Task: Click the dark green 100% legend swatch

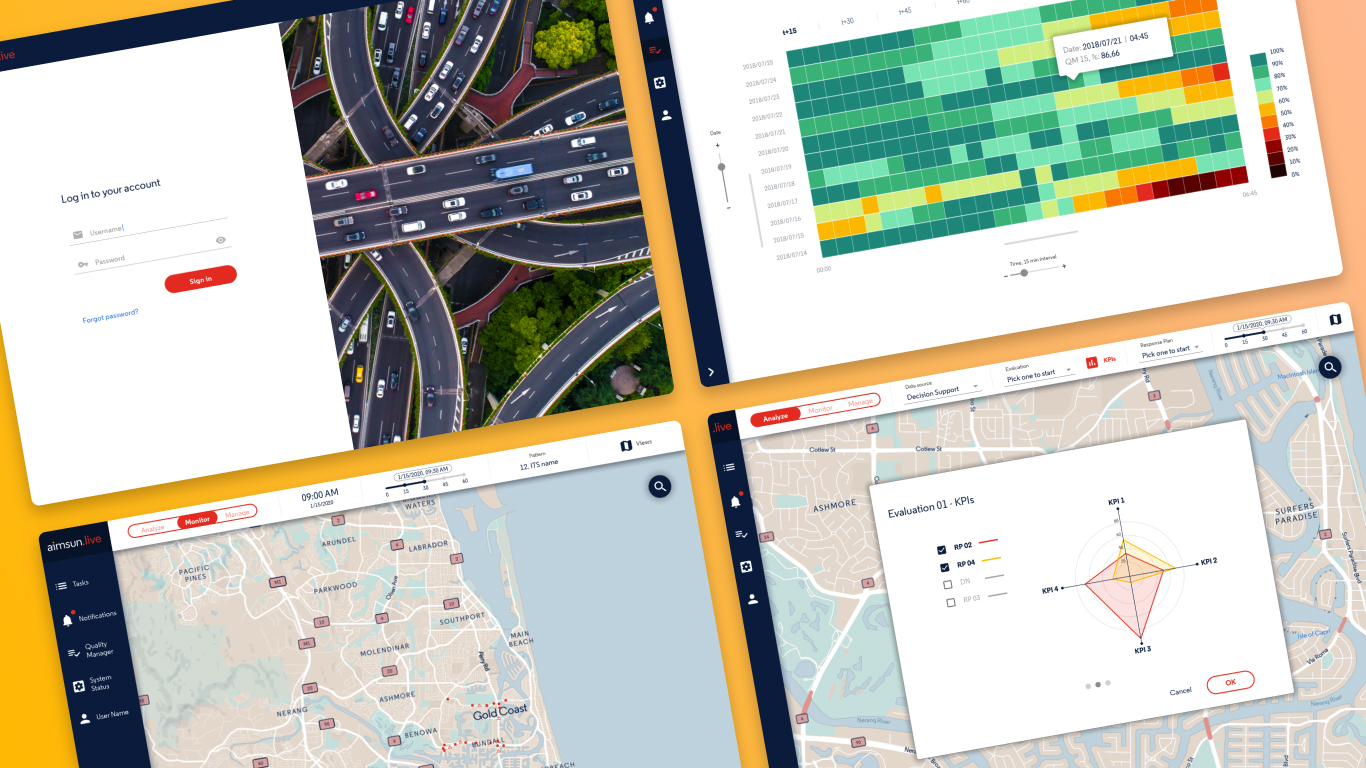Action: click(x=1258, y=59)
